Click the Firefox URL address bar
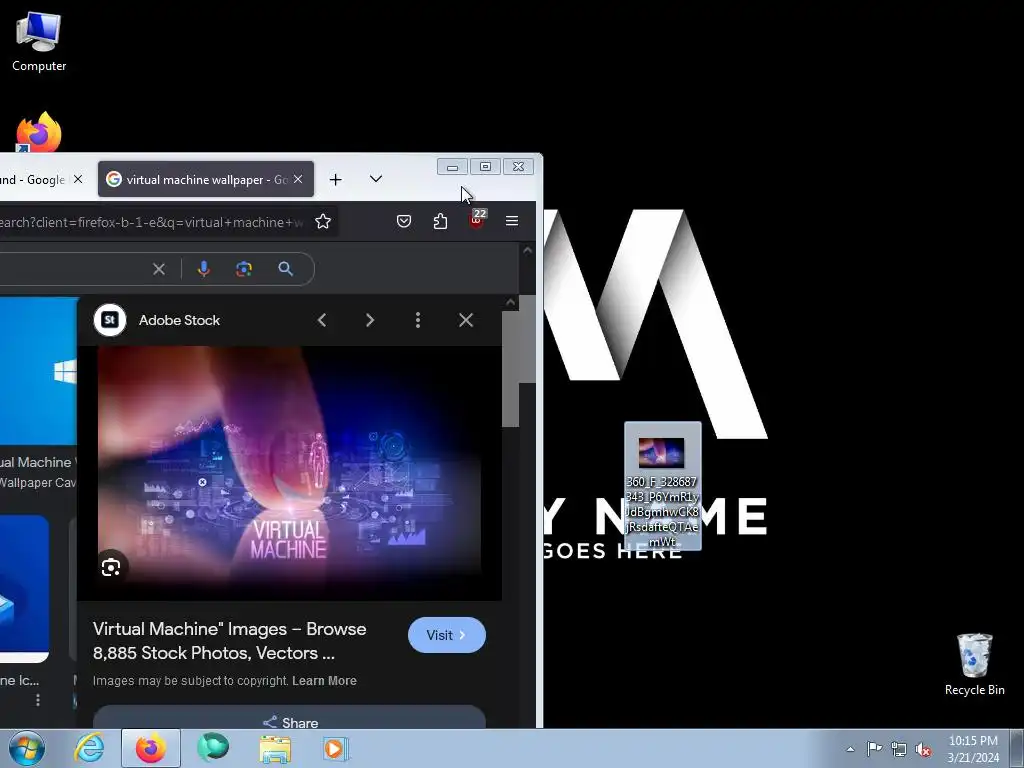 point(152,222)
